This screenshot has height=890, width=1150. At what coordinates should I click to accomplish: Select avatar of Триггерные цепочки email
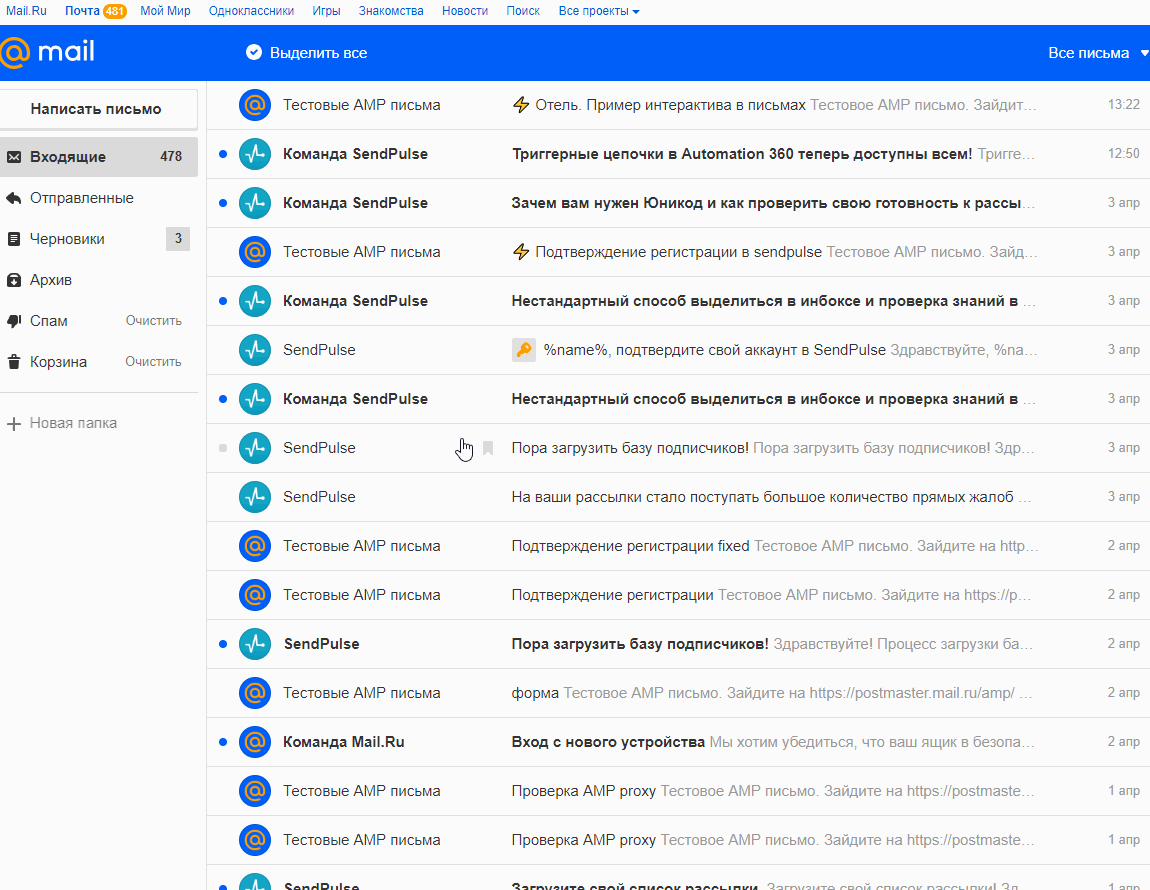[x=254, y=154]
